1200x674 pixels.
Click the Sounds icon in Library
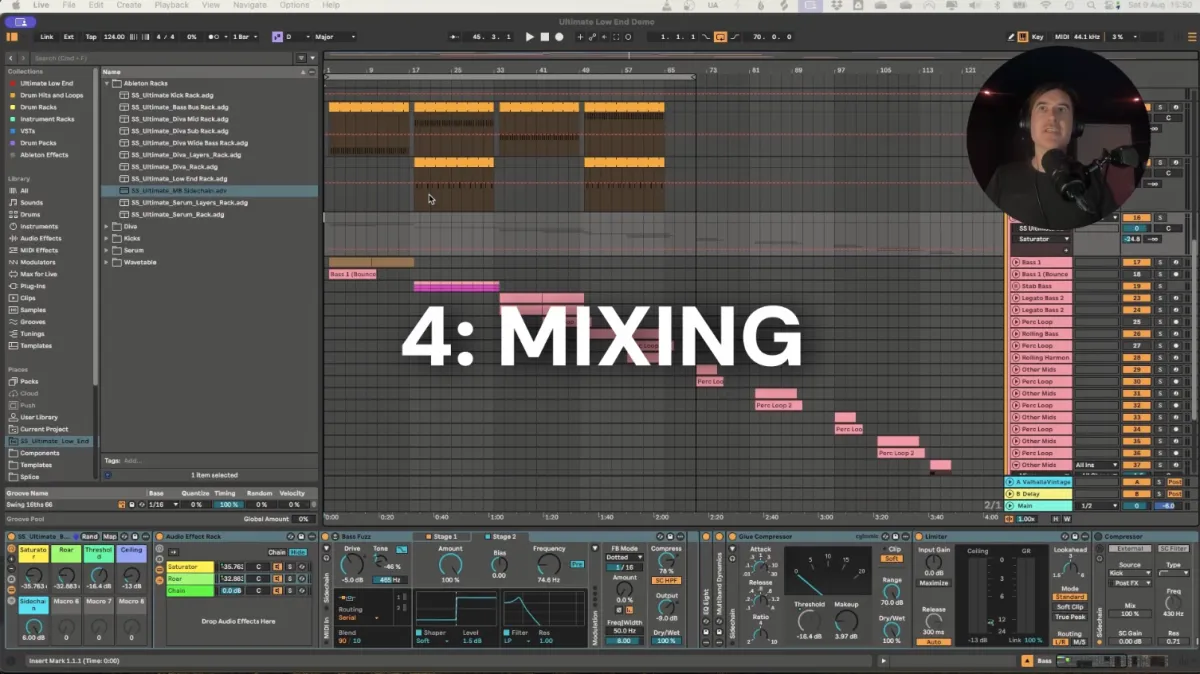[13, 203]
